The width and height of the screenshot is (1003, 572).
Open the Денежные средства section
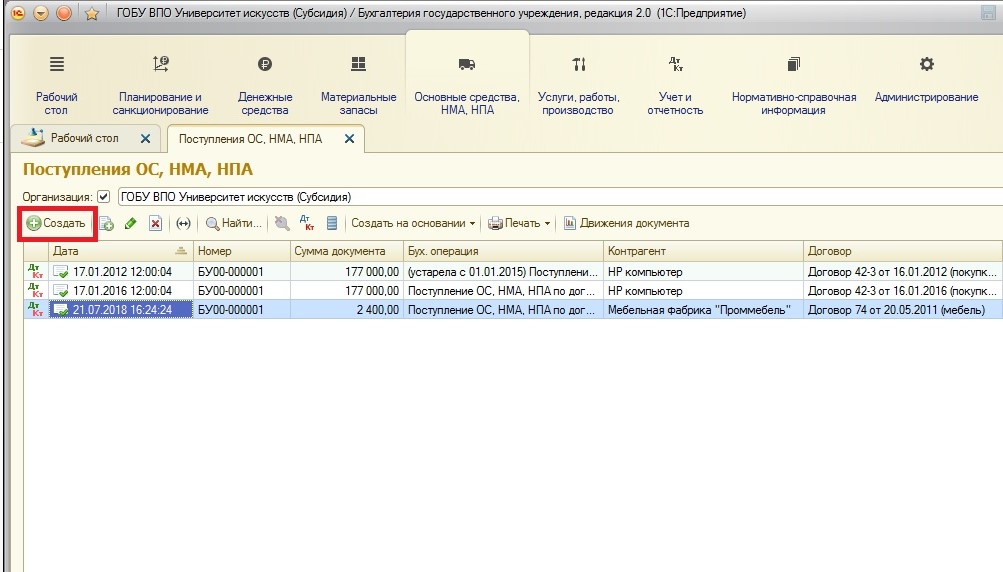click(x=264, y=86)
